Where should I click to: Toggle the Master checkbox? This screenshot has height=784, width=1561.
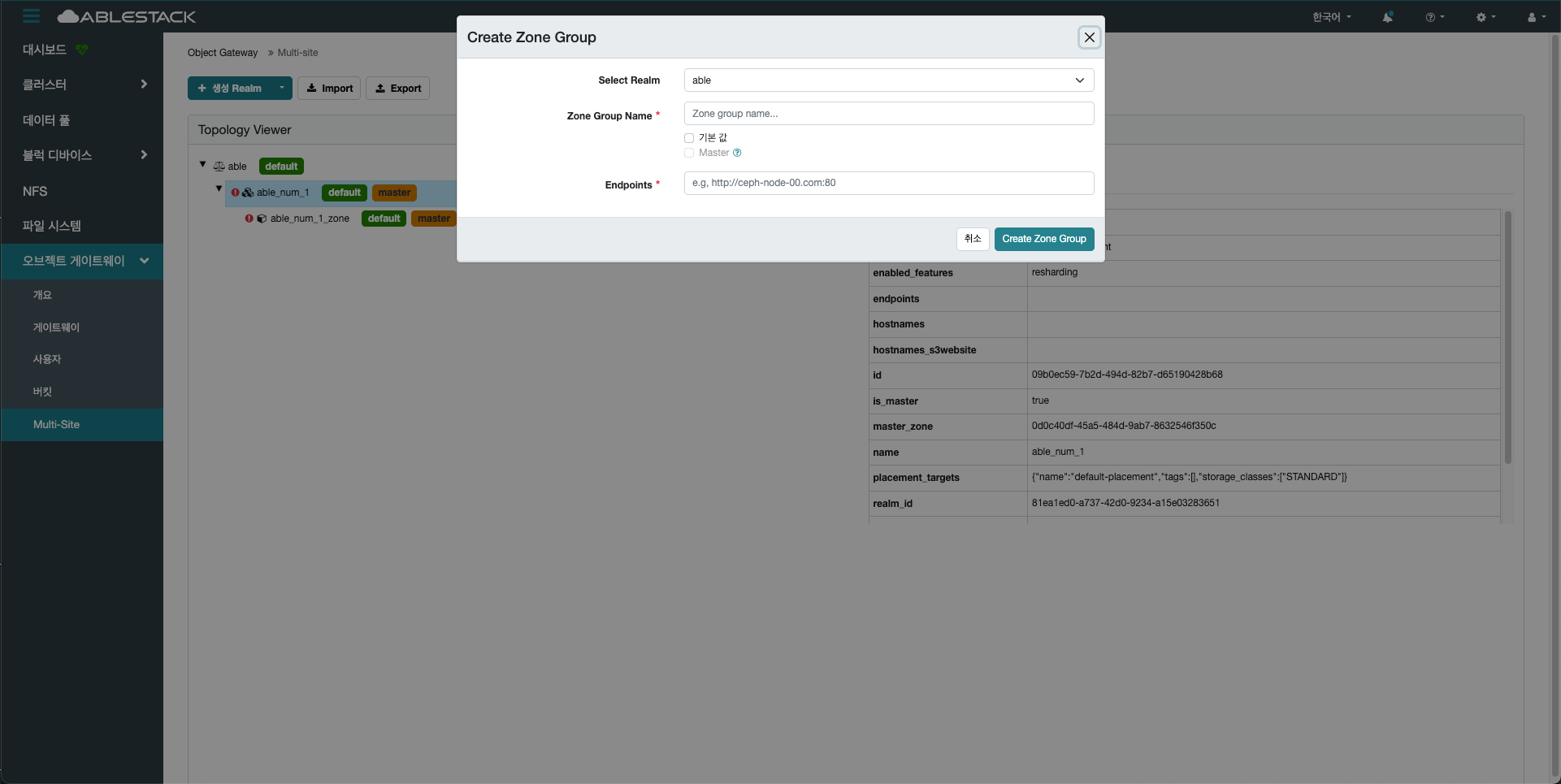[x=689, y=153]
